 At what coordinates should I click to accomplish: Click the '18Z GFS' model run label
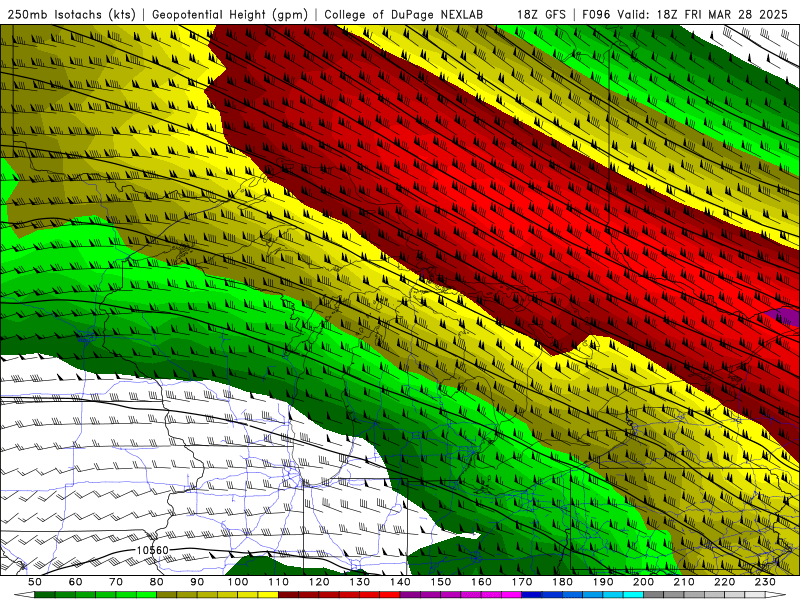(x=541, y=14)
